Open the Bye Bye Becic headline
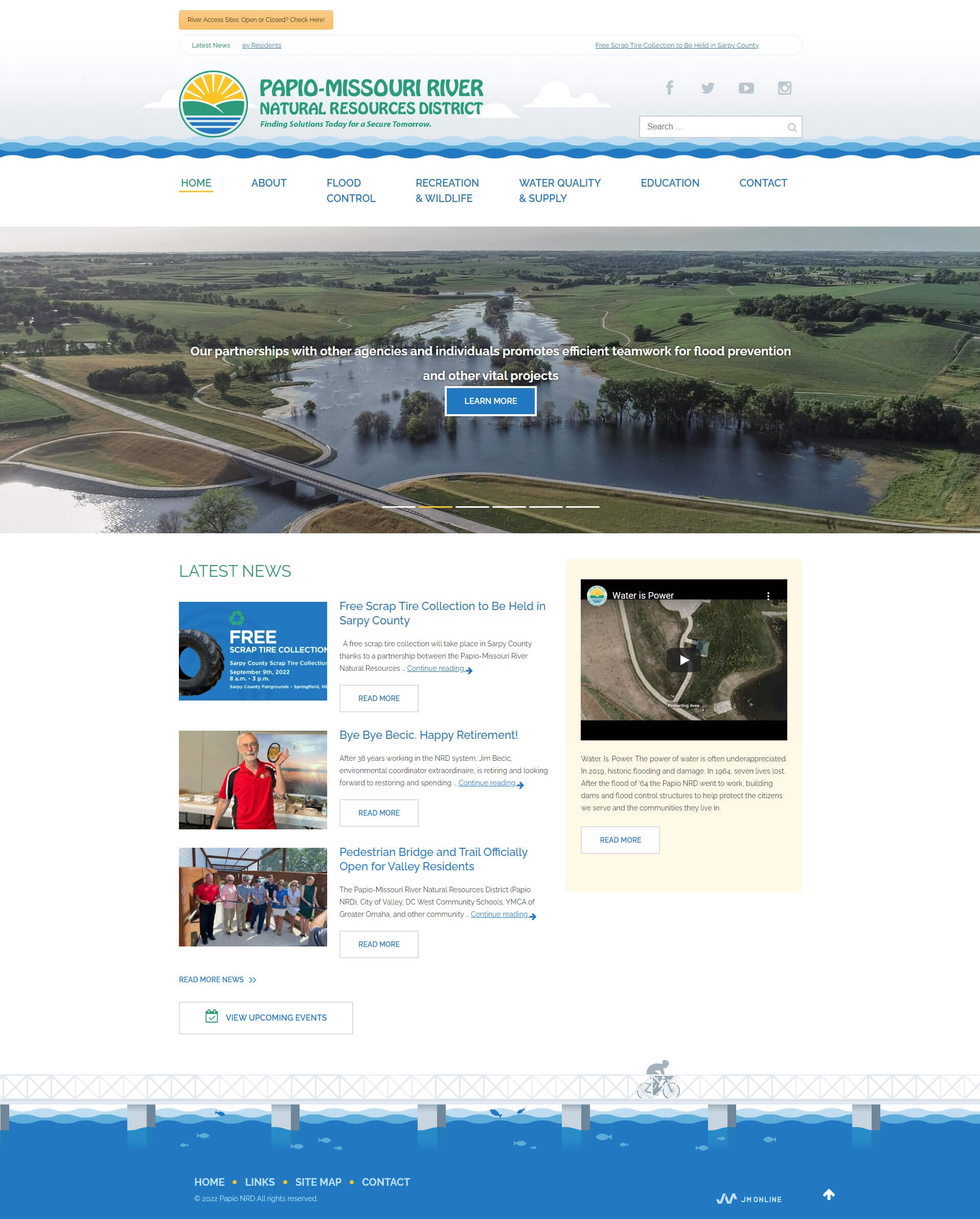This screenshot has height=1219, width=980. 428,735
